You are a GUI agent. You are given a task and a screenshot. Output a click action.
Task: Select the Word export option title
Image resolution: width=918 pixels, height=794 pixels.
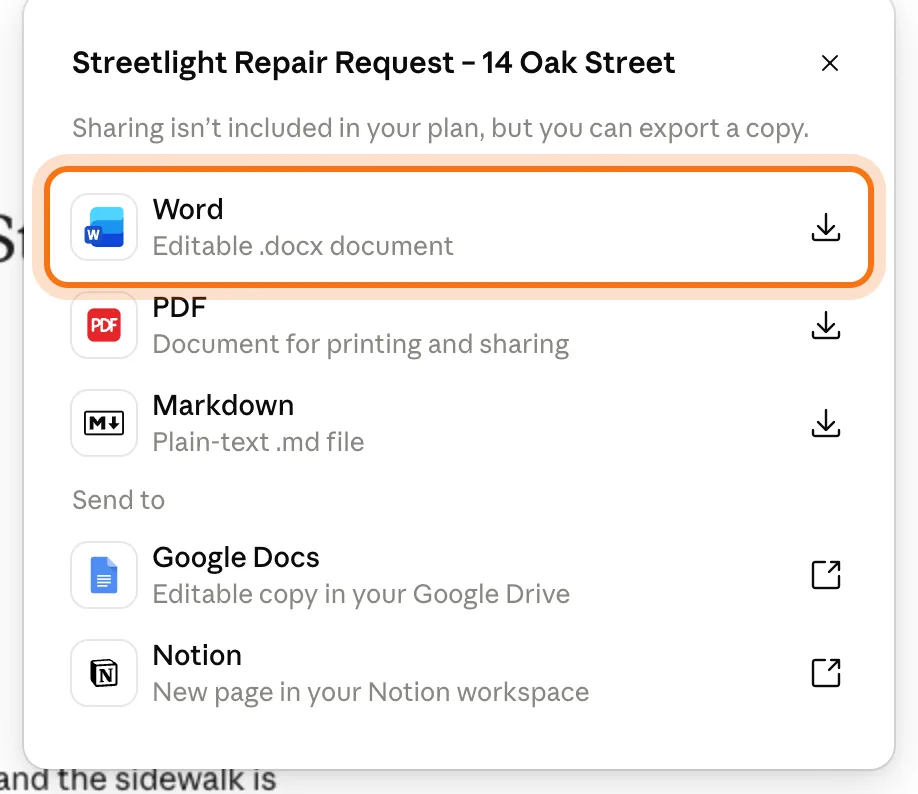pyautogui.click(x=188, y=209)
